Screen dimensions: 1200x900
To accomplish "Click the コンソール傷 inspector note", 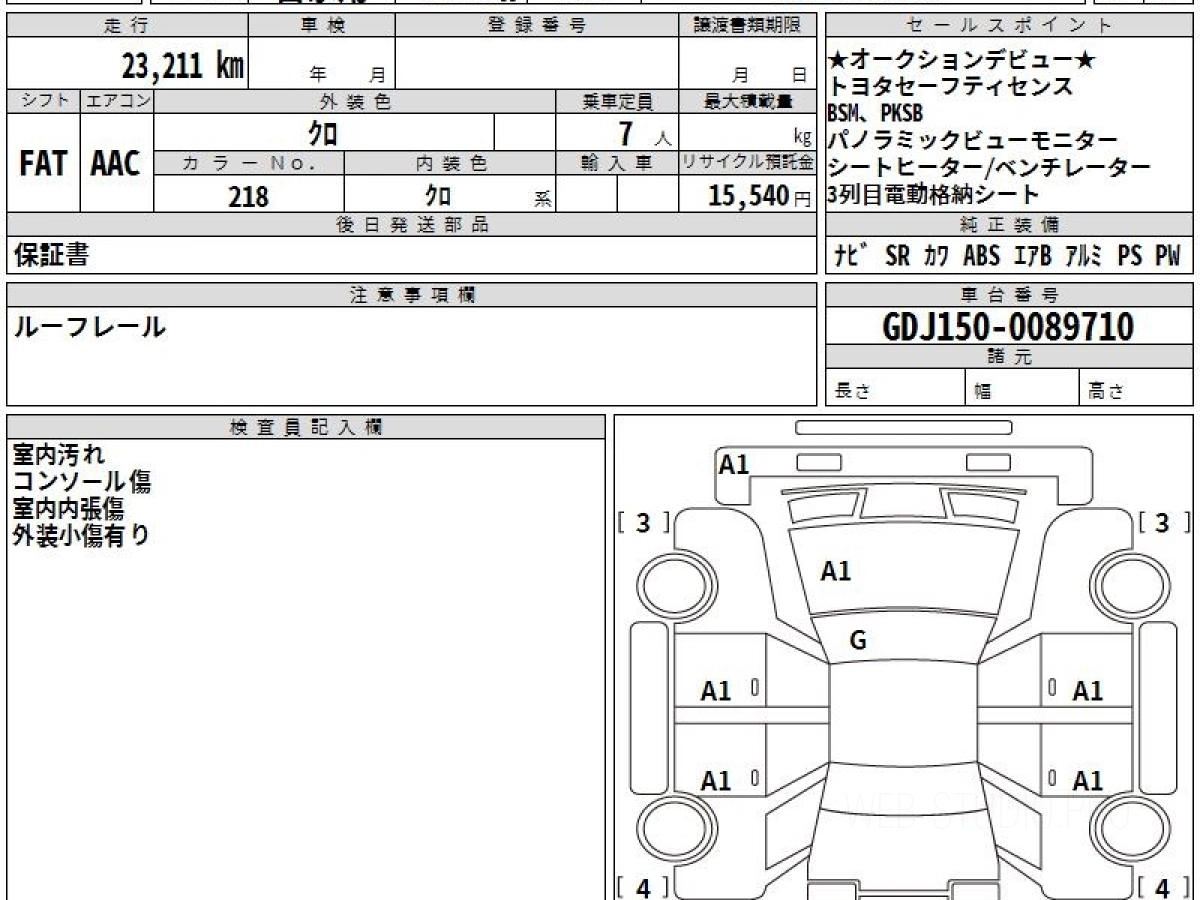I will pyautogui.click(x=82, y=482).
